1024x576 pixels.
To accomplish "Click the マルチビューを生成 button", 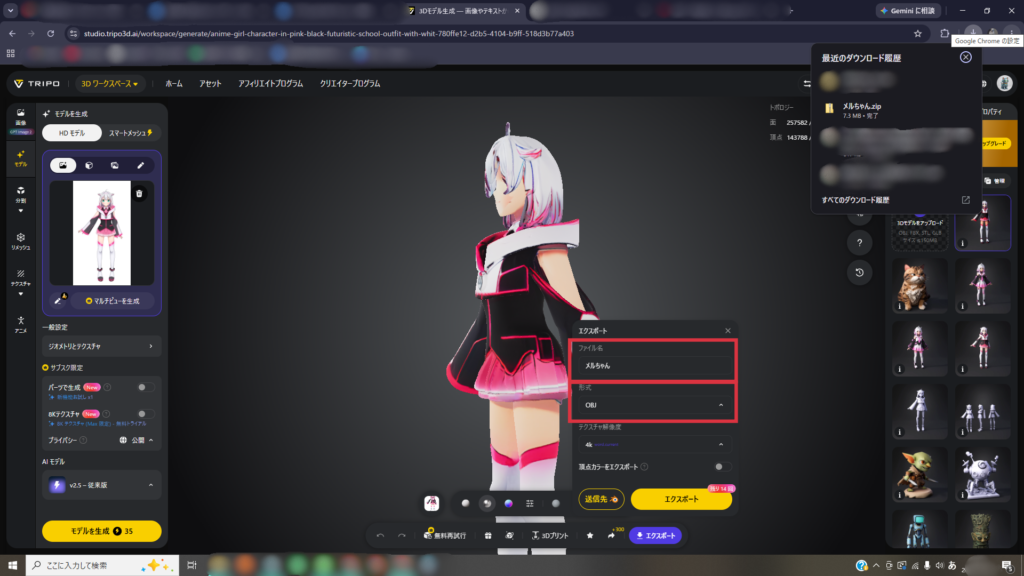I will 112,301.
